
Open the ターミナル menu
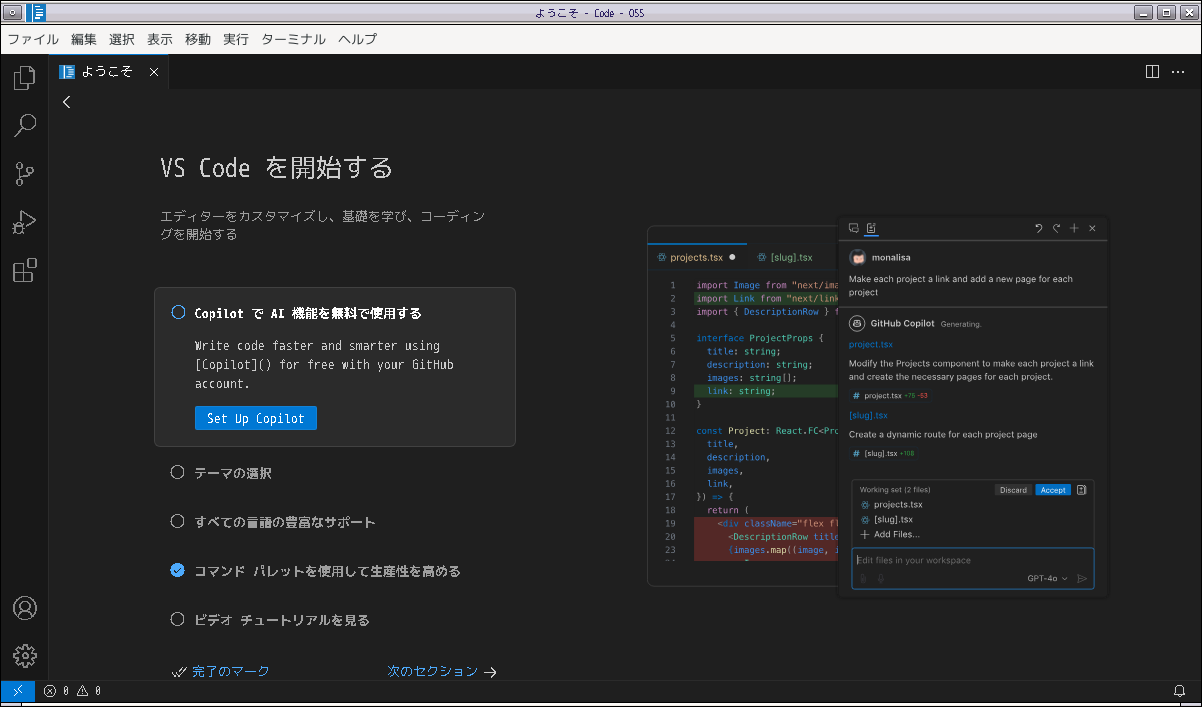click(x=293, y=39)
